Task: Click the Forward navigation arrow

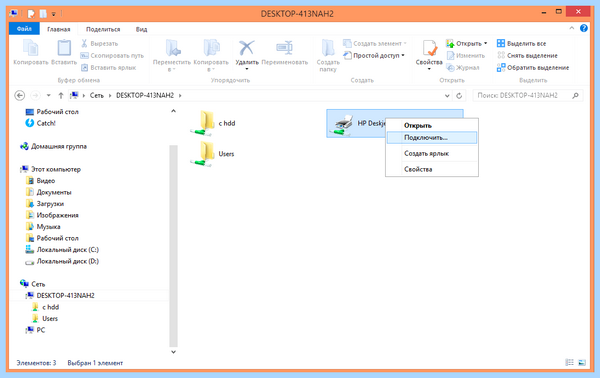Action: (35, 95)
